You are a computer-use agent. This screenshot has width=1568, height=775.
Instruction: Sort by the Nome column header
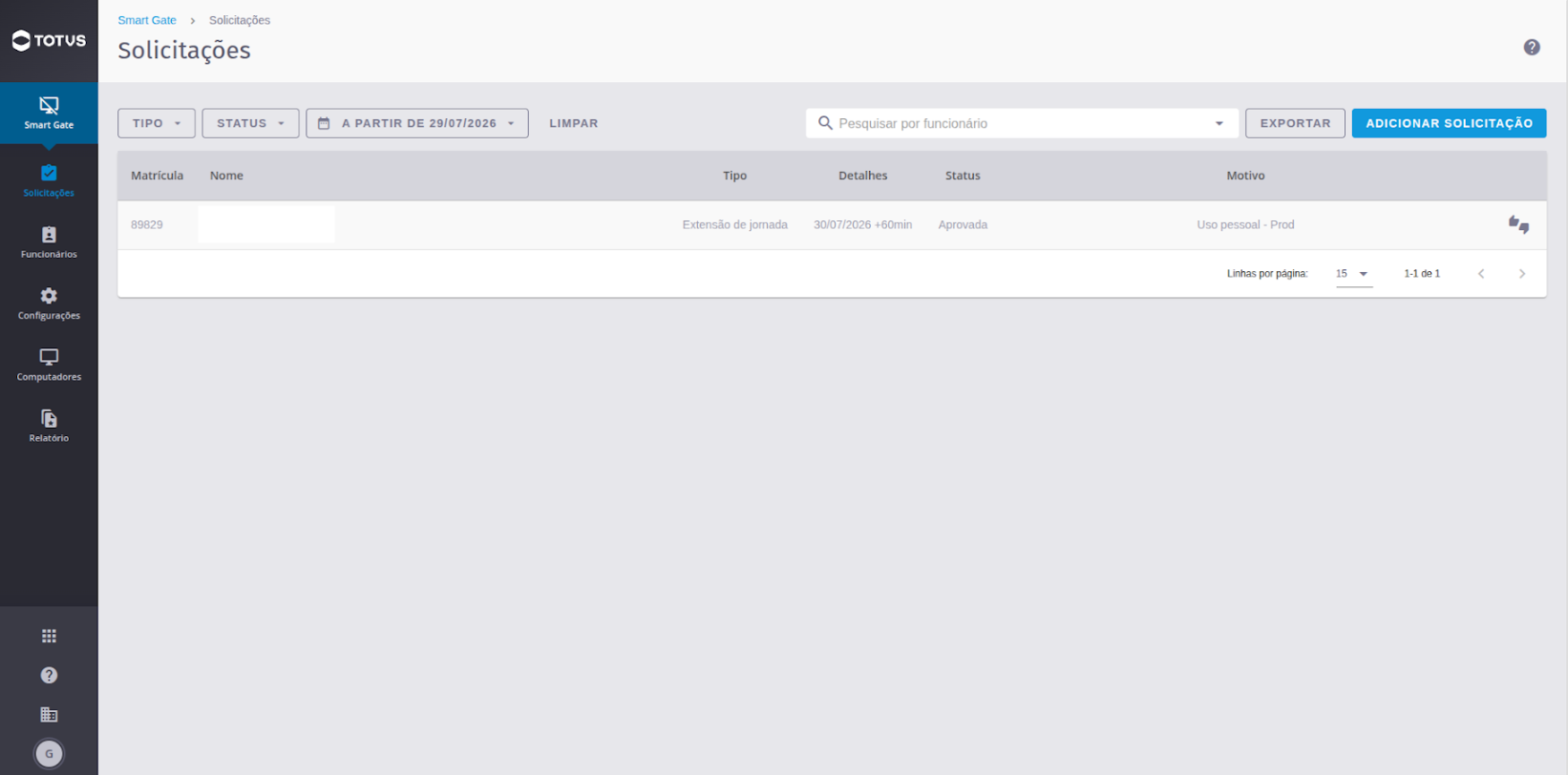(226, 176)
